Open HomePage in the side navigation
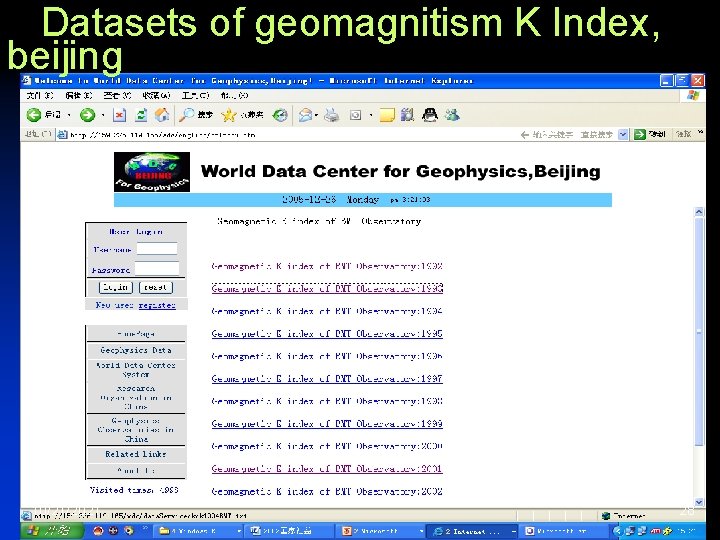 pos(136,333)
